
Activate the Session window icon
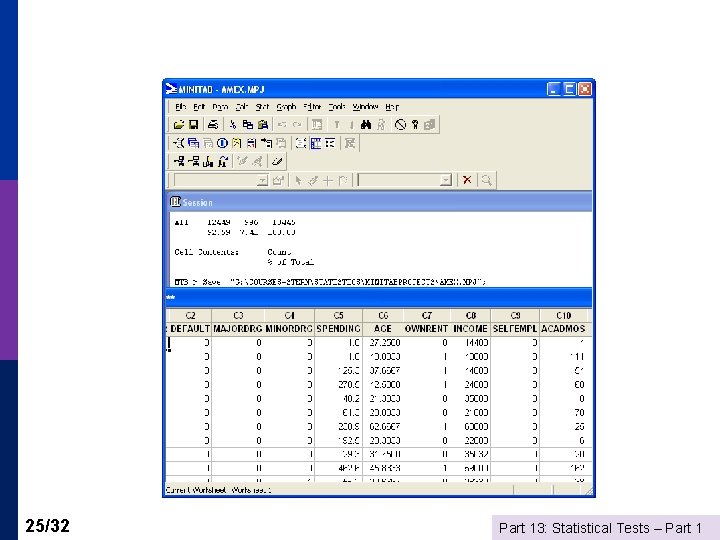pyautogui.click(x=301, y=143)
